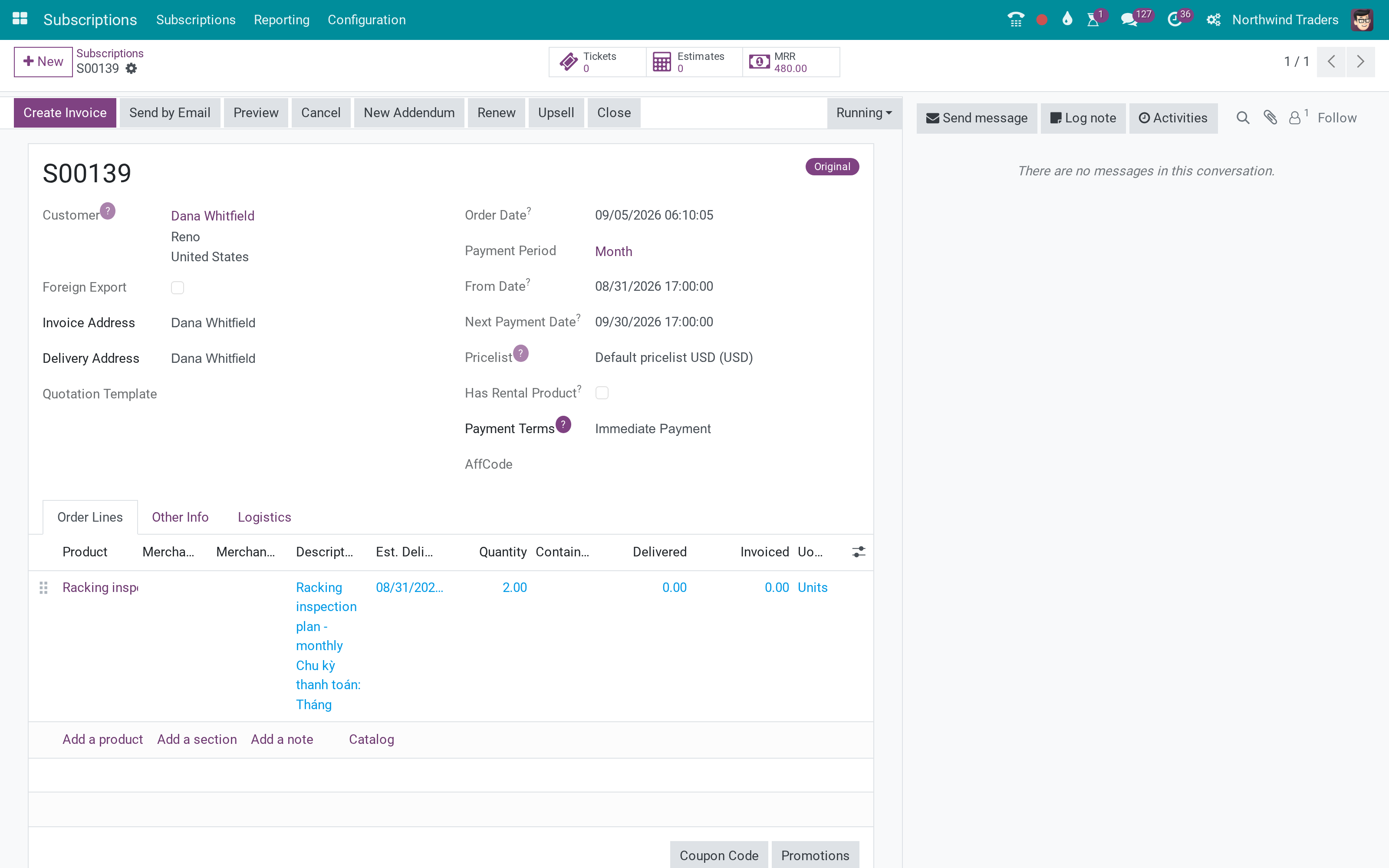
Task: Open the apps grid menu icon
Action: click(x=20, y=19)
